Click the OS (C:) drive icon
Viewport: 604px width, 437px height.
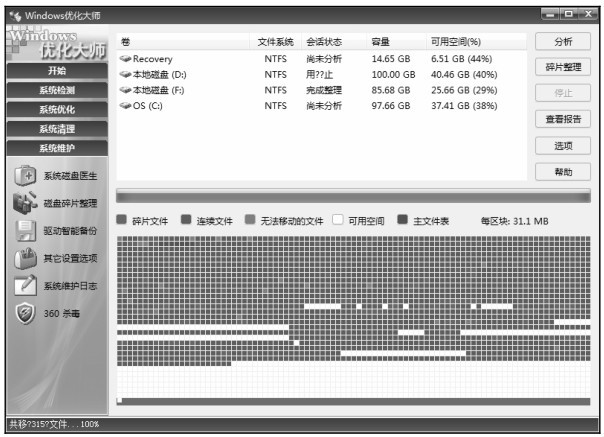click(125, 106)
